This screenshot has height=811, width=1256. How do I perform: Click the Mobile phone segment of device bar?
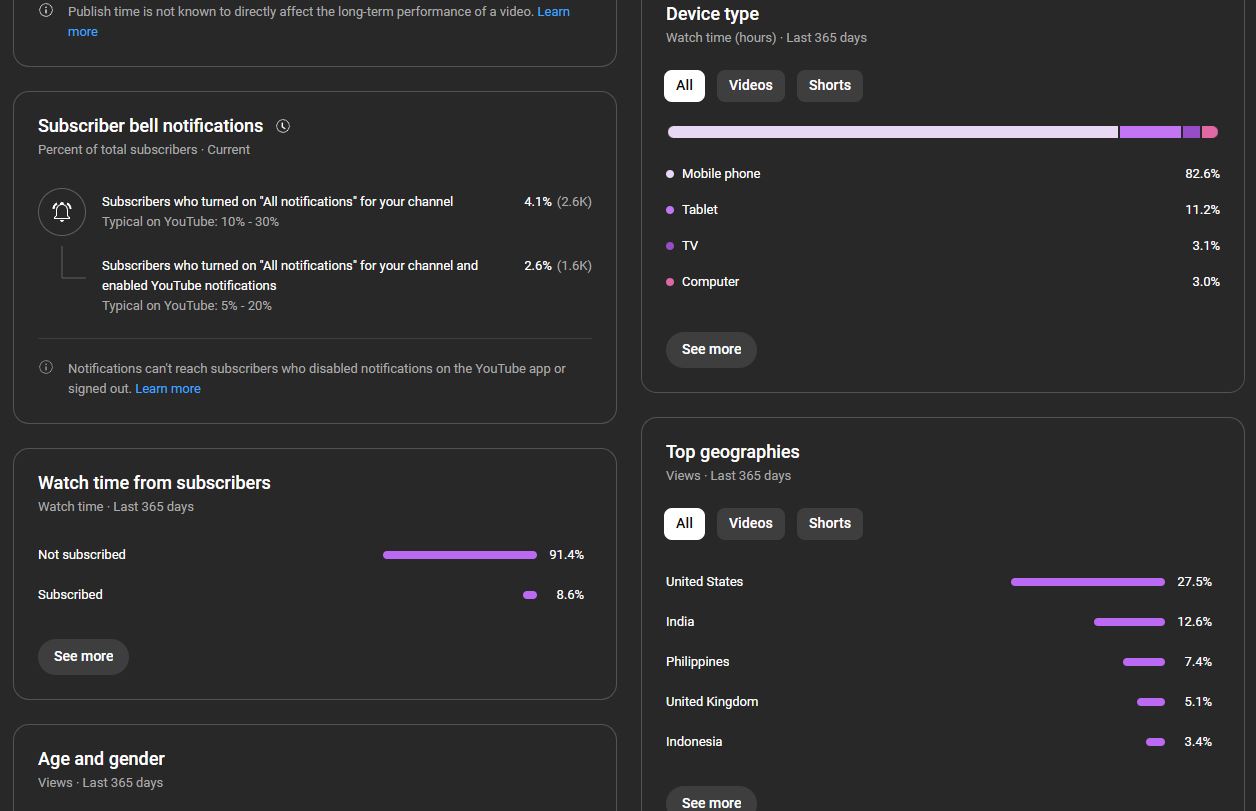[x=893, y=132]
